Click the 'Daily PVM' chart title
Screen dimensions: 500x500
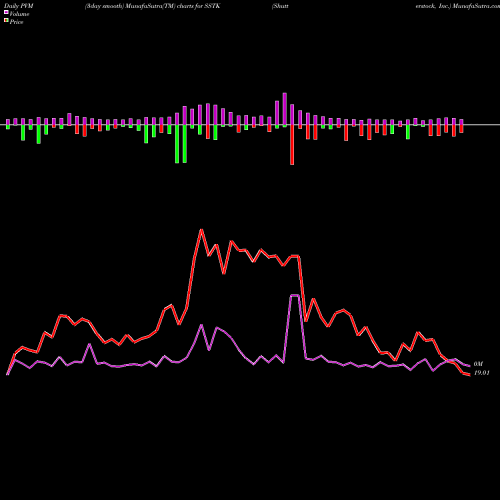(19, 6)
